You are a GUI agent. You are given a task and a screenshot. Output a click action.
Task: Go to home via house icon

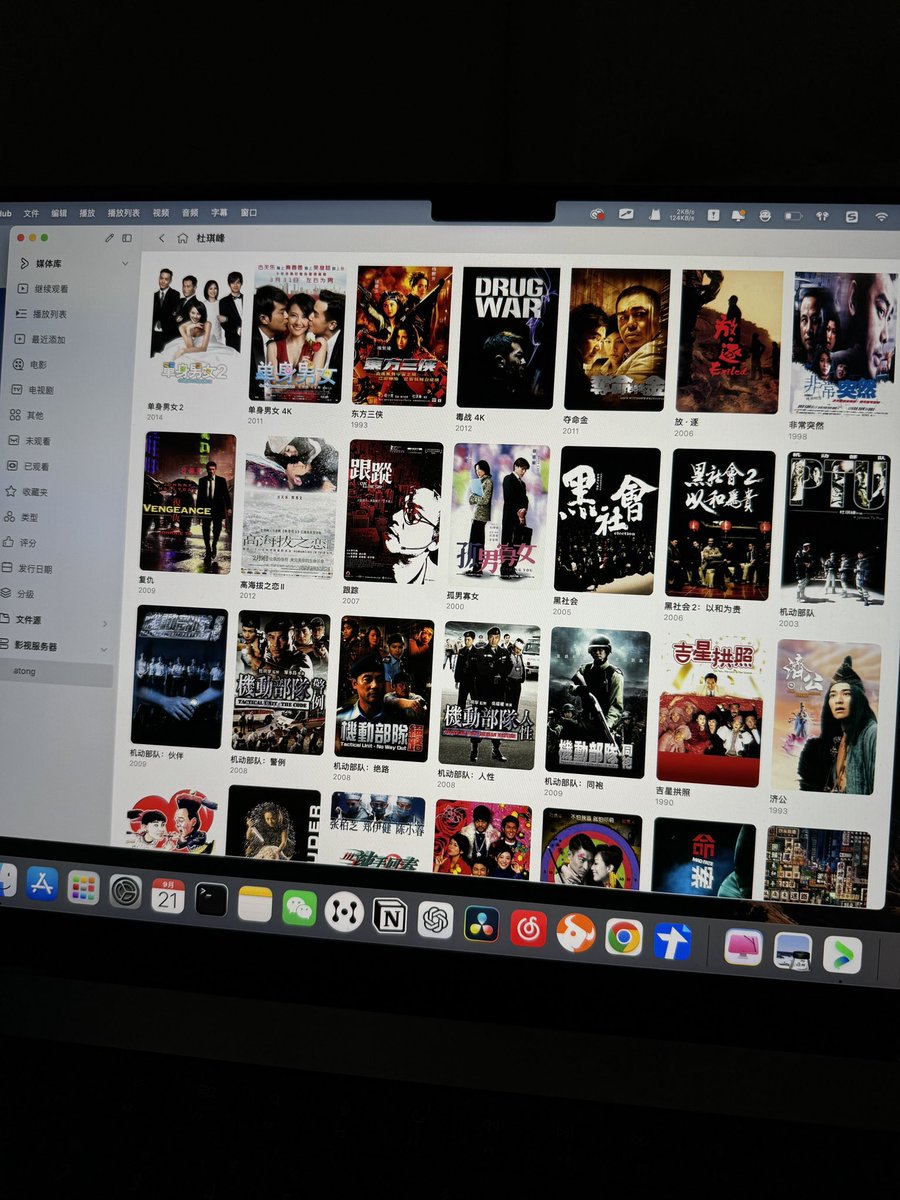(182, 238)
